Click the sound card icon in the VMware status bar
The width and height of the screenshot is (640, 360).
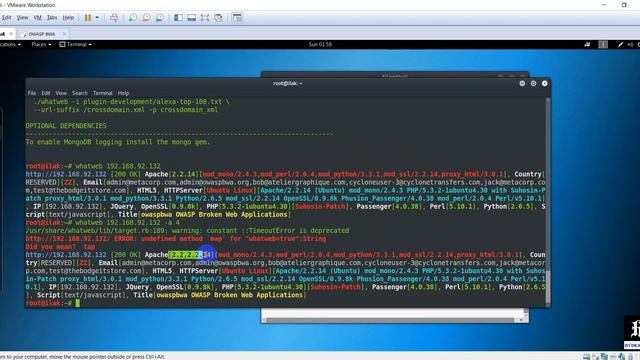[x=621, y=357]
